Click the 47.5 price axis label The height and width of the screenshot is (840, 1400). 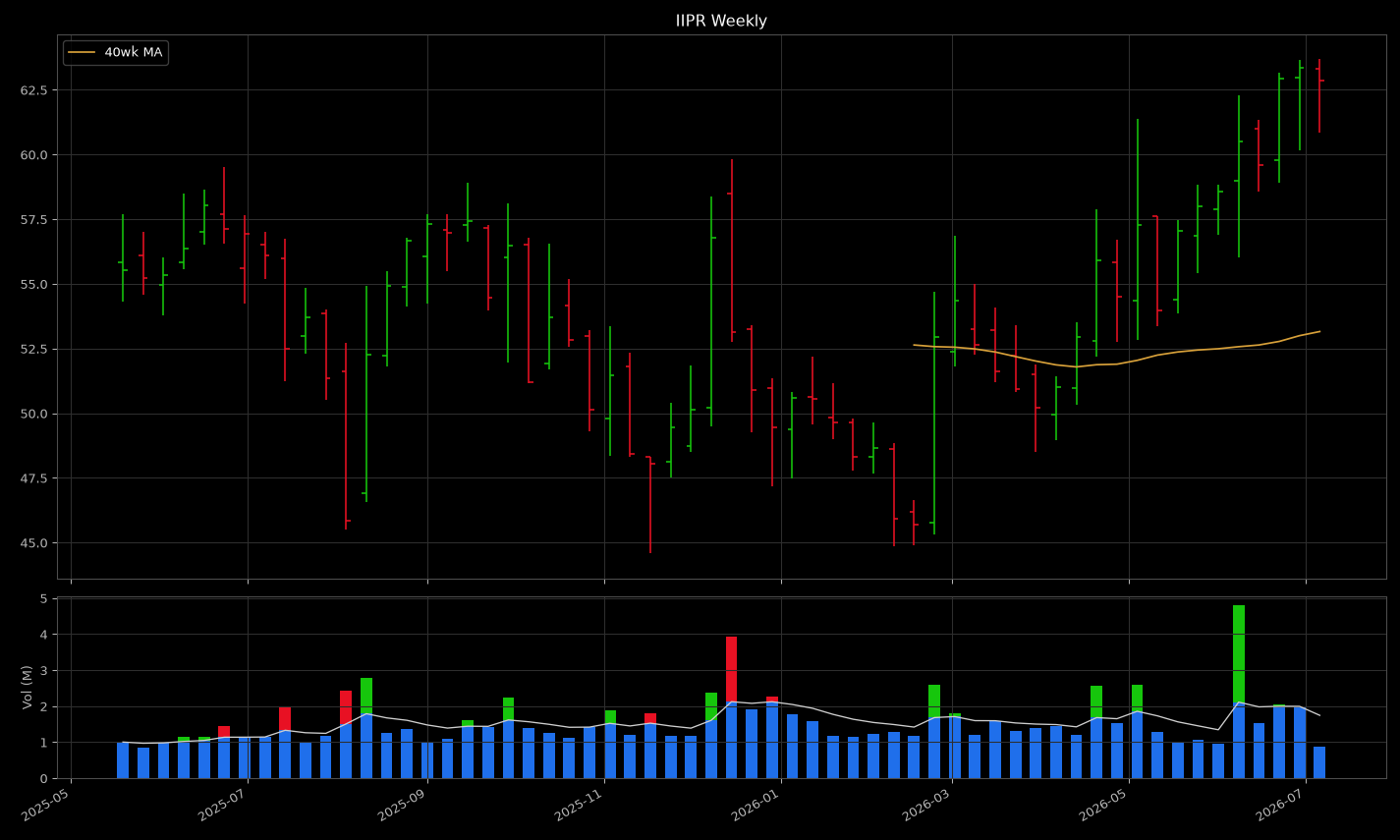click(33, 478)
